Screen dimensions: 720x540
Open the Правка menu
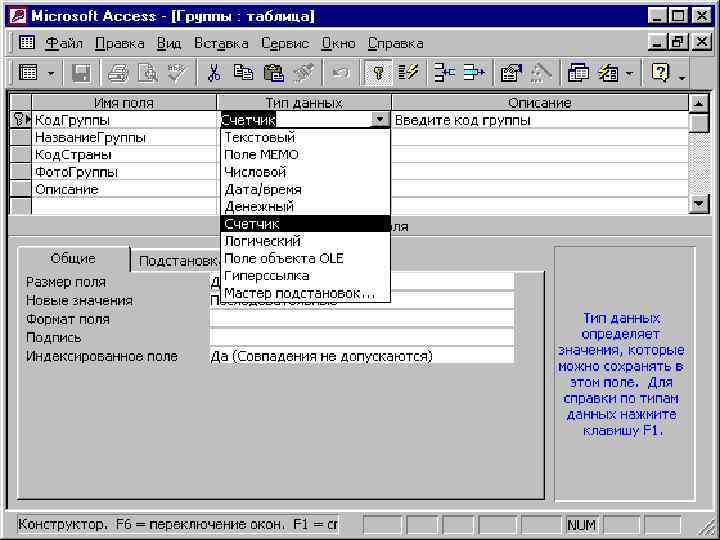tap(119, 44)
